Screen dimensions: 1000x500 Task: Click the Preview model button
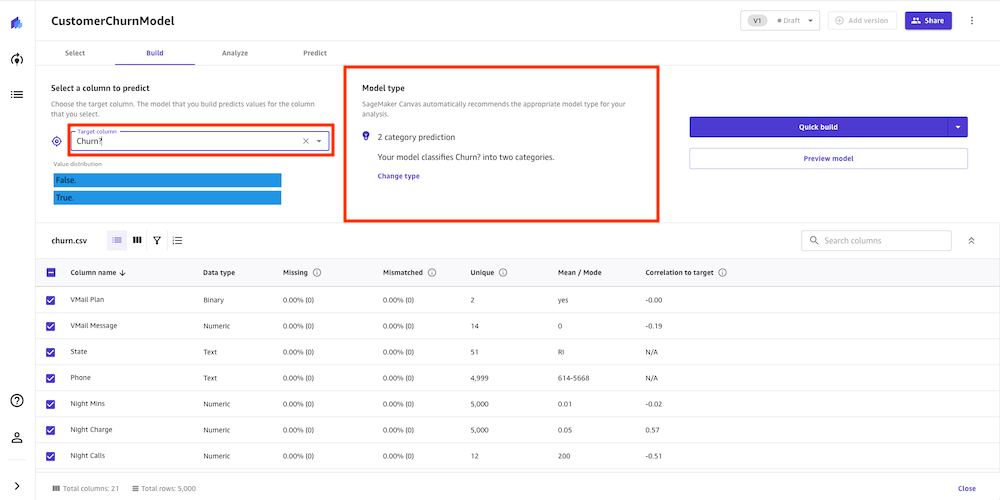click(x=828, y=158)
